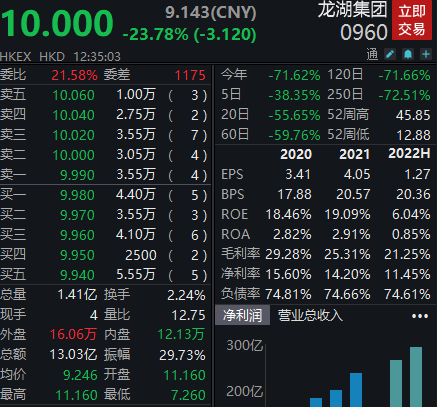Click the HKEX exchange label
This screenshot has height=407, width=437.
coord(16,57)
